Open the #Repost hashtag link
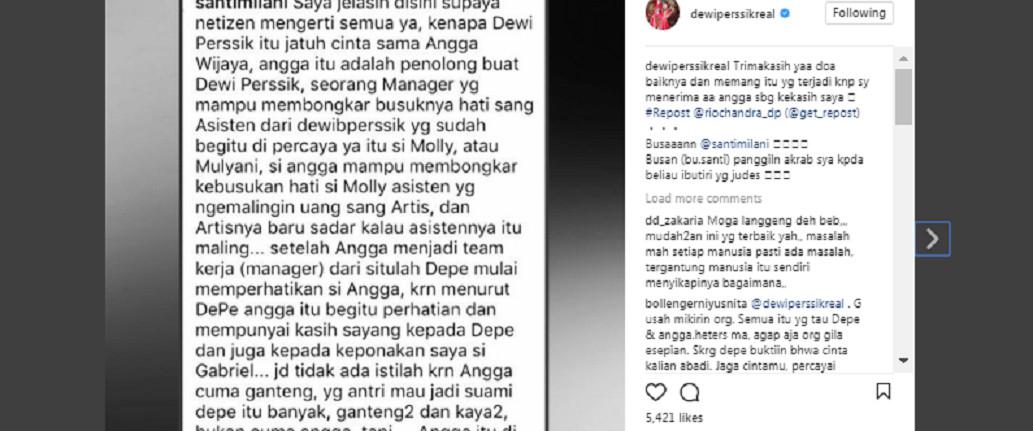 pyautogui.click(x=667, y=113)
